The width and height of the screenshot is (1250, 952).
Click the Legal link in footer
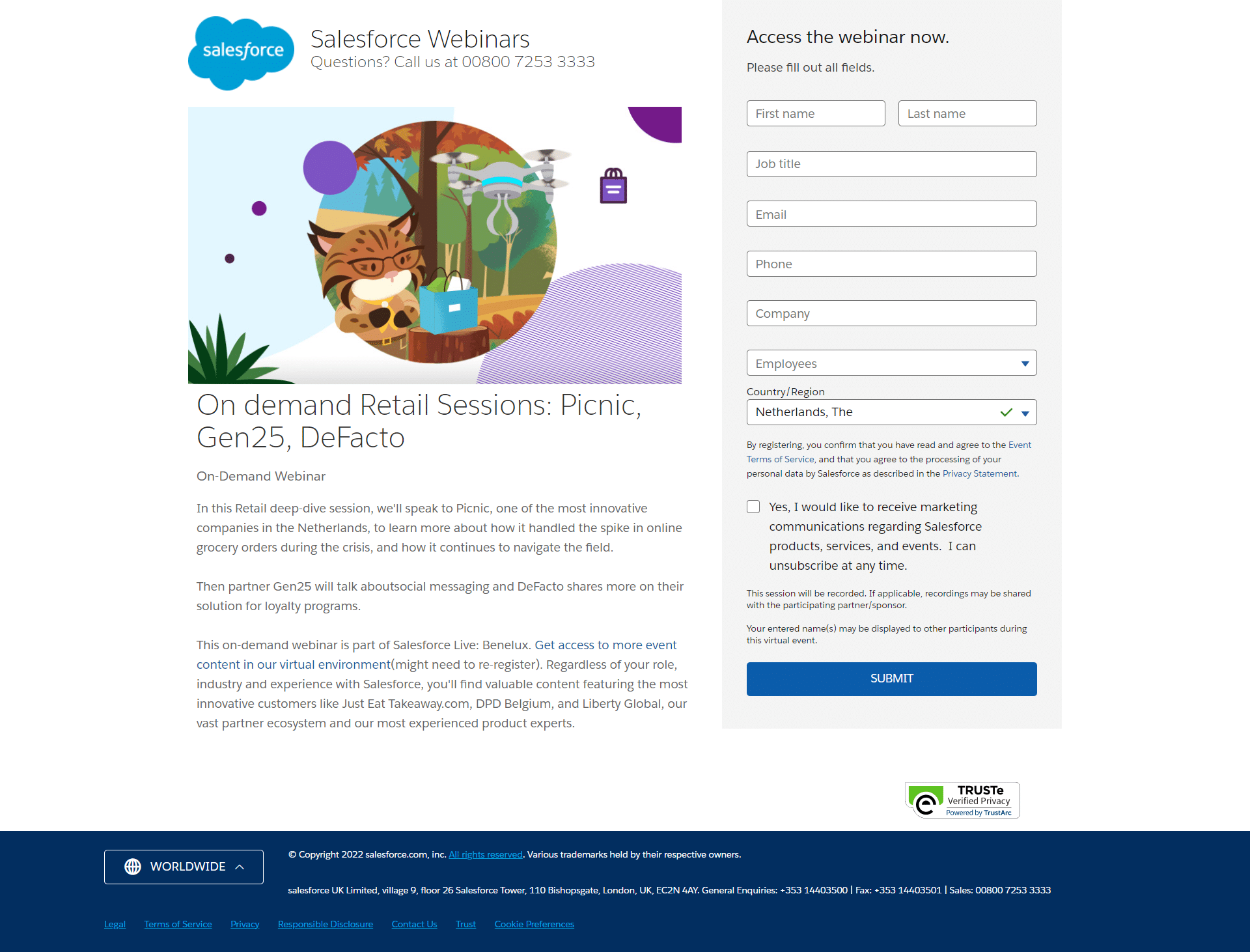click(115, 923)
